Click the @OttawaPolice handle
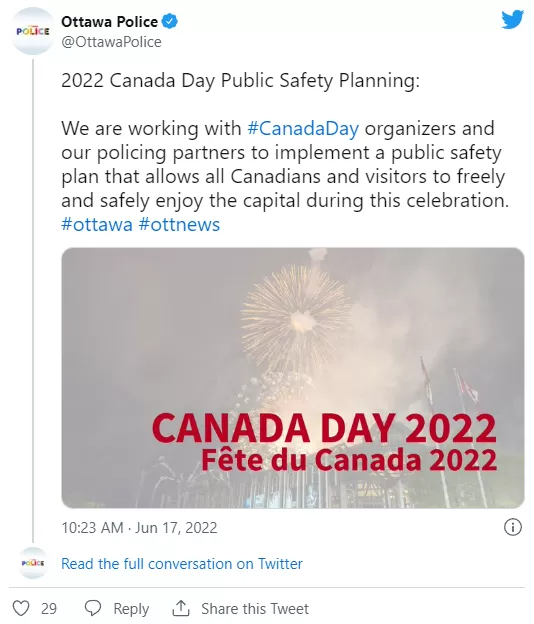 tap(111, 42)
